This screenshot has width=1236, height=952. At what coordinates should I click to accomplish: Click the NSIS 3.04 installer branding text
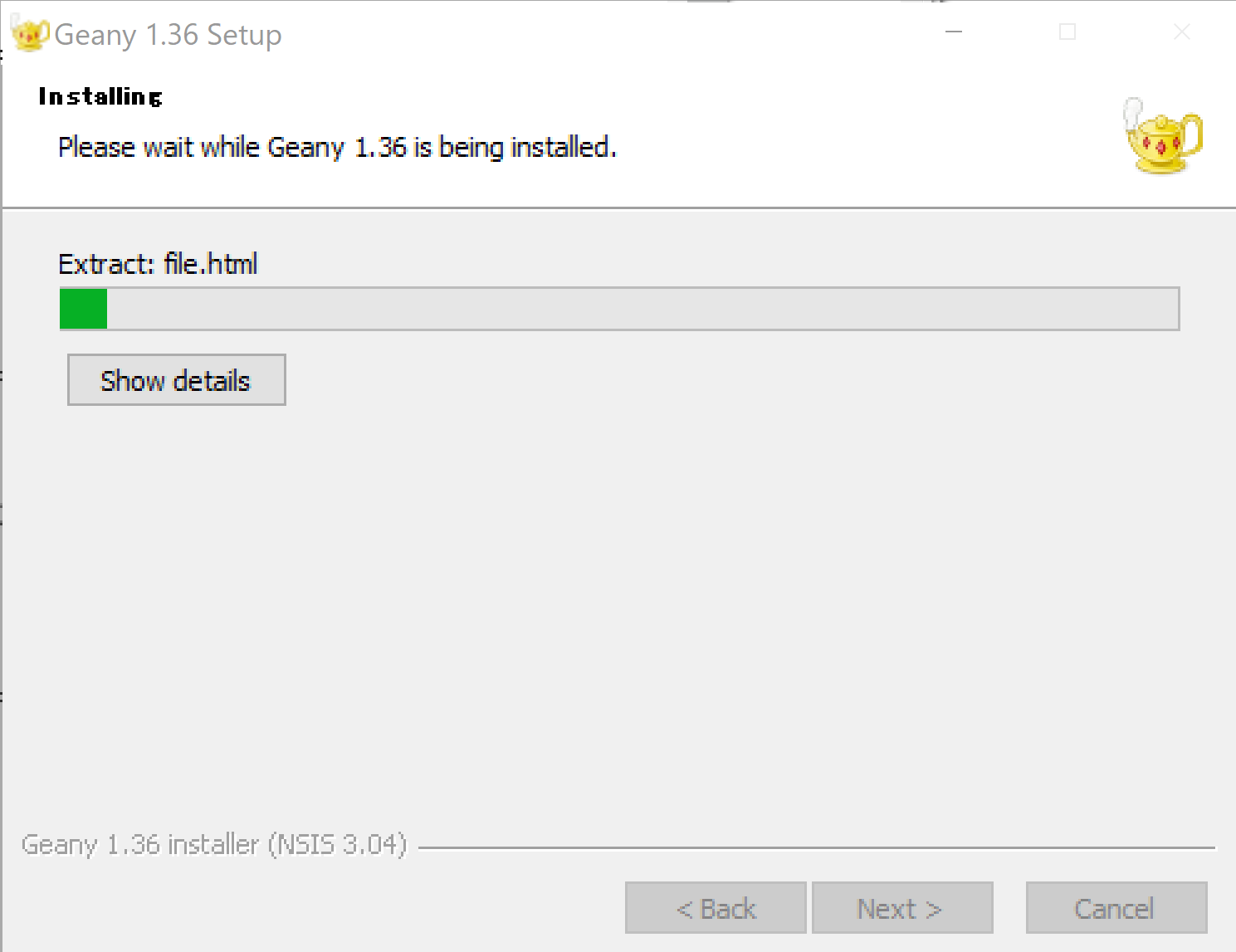tap(214, 844)
